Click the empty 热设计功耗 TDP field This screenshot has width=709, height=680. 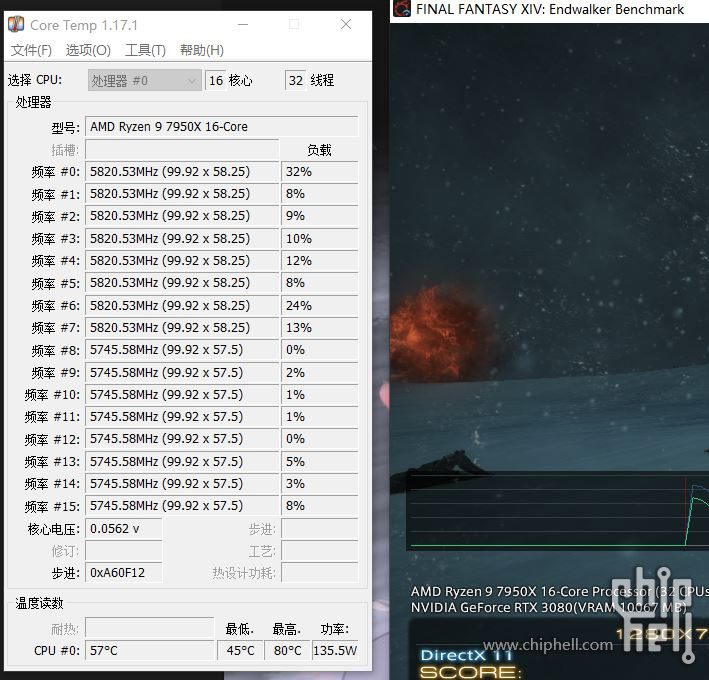coord(320,573)
